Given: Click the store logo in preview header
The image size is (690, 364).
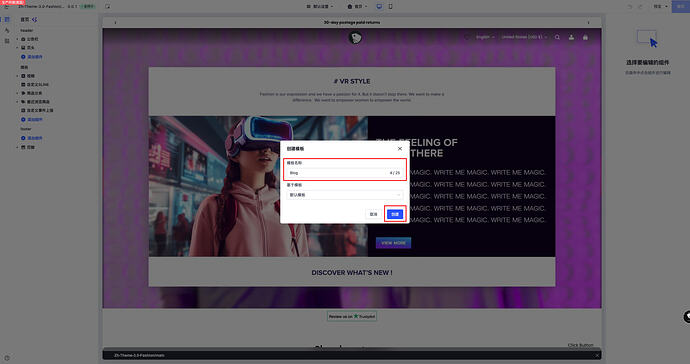Looking at the screenshot, I should coord(355,38).
